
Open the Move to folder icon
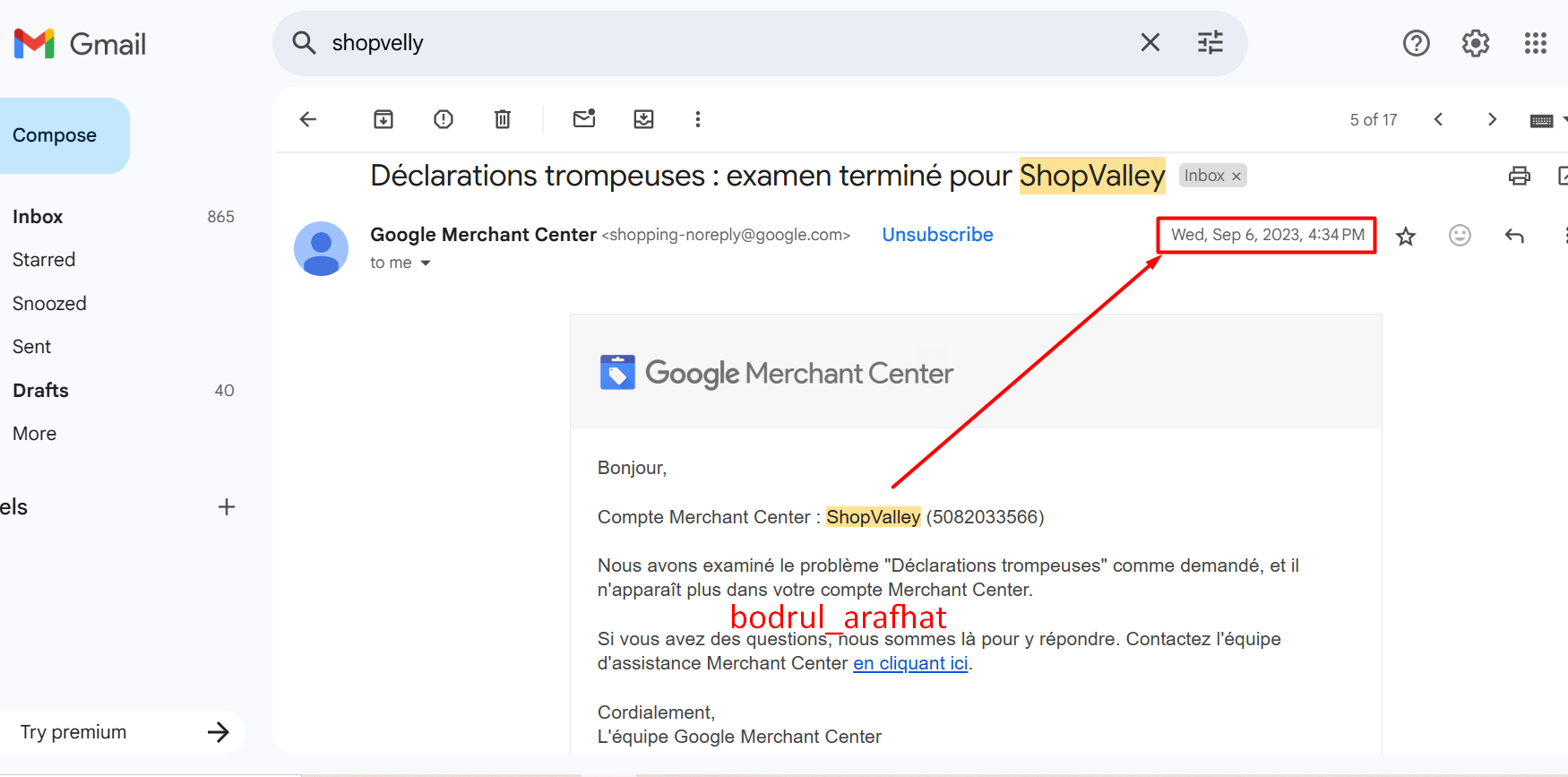tap(643, 119)
